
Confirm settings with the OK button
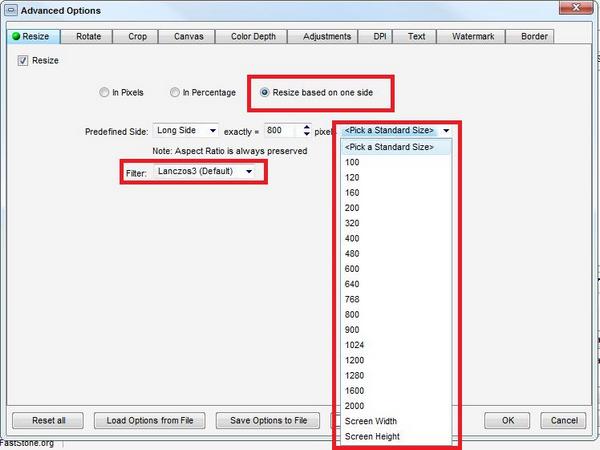[x=507, y=420]
